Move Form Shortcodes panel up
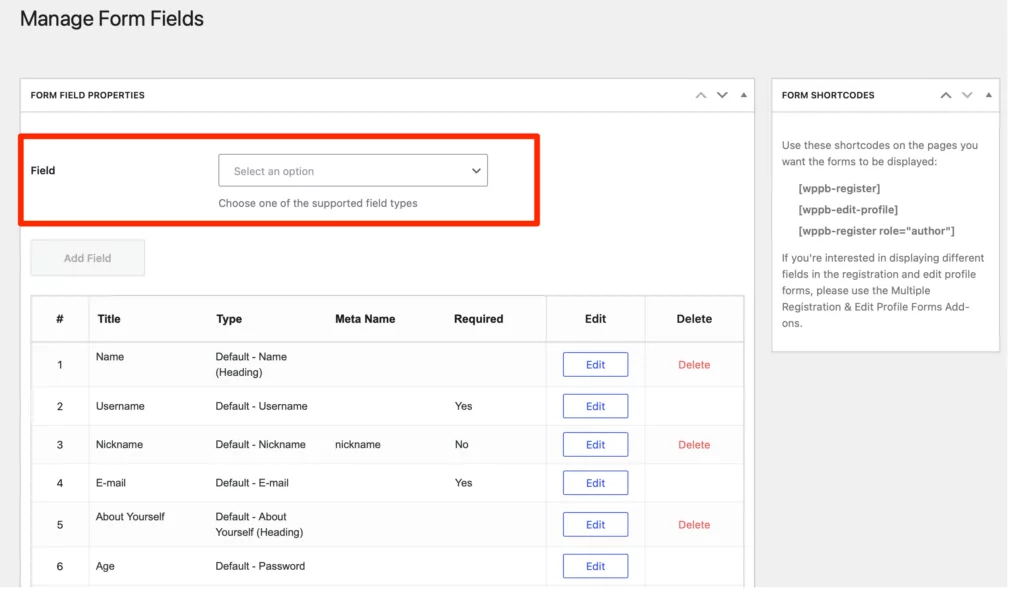Image resolution: width=1024 pixels, height=604 pixels. click(x=946, y=95)
